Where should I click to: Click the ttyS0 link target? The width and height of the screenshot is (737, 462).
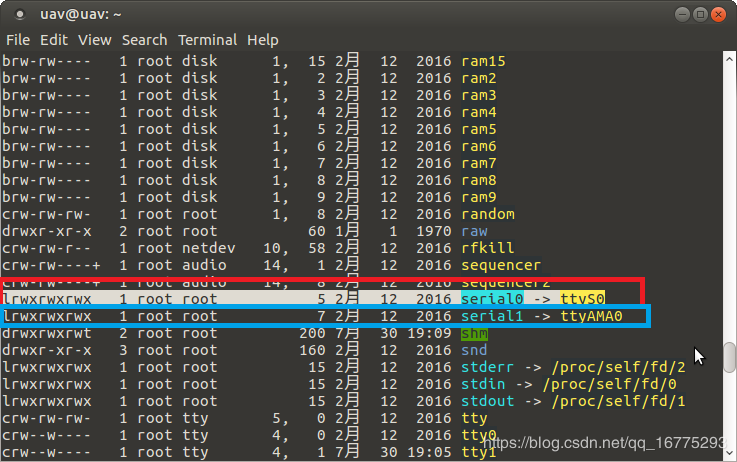click(x=582, y=299)
